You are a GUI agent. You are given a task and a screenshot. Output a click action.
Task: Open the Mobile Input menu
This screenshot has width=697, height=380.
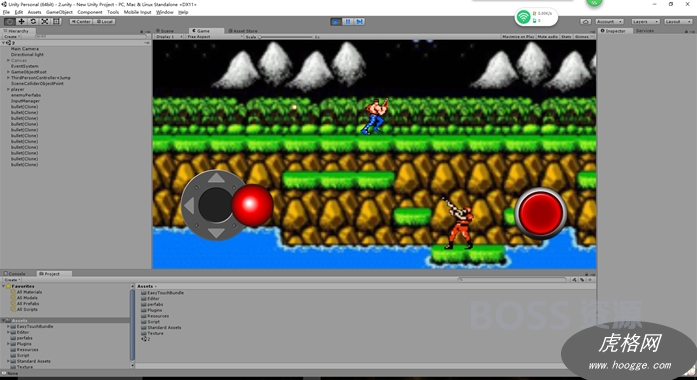[137, 12]
